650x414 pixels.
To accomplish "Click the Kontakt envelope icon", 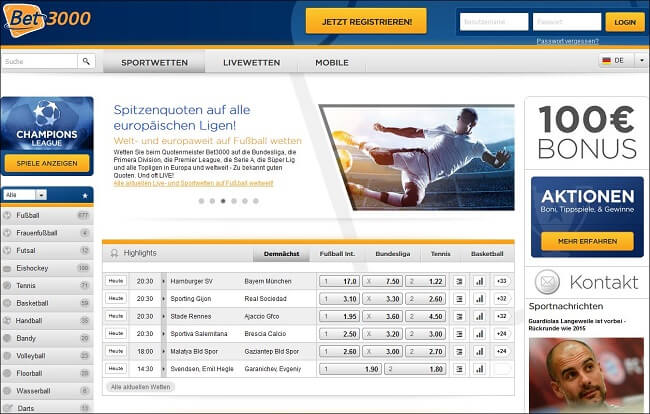I will (547, 282).
